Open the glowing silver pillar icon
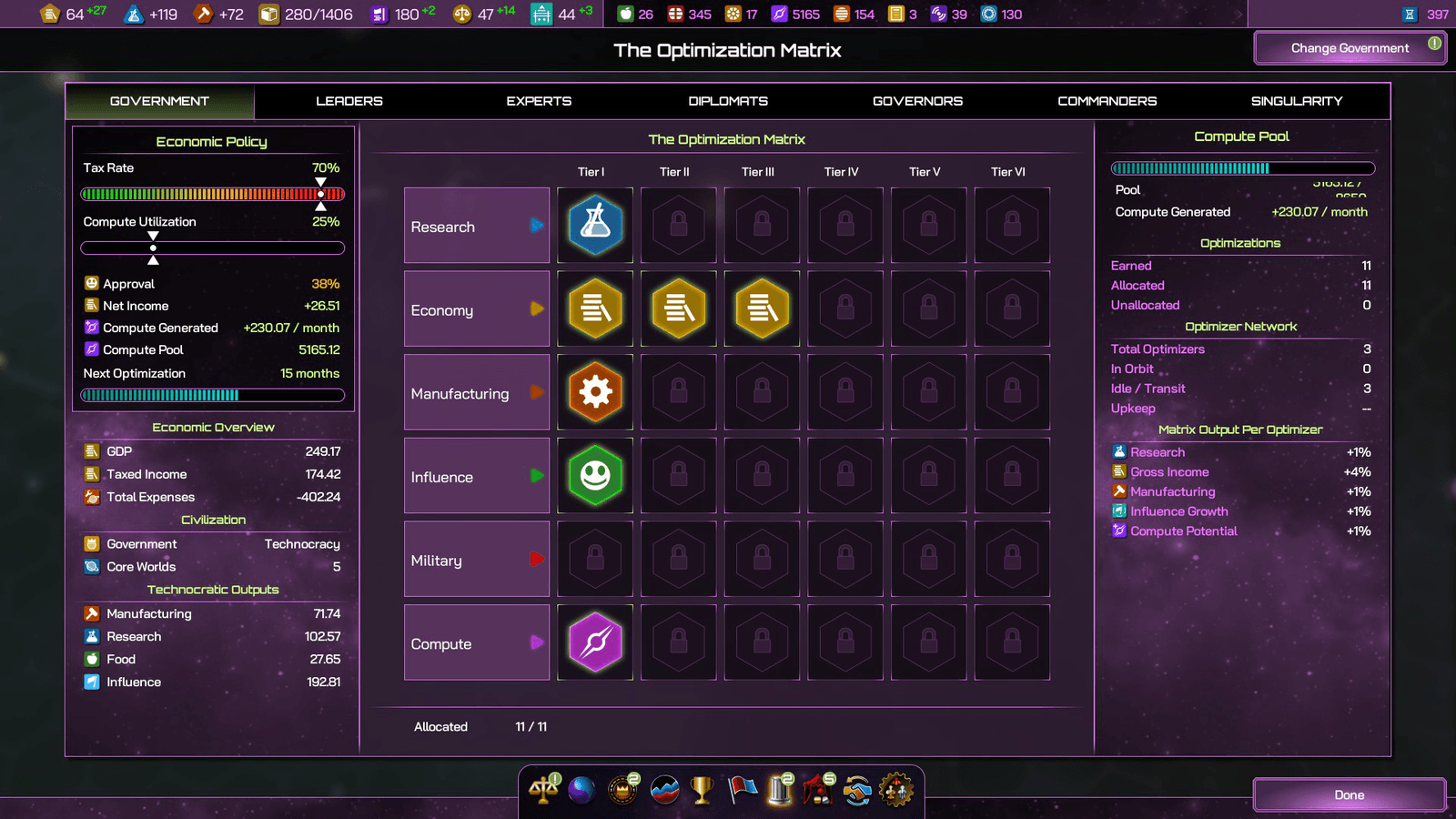1456x819 pixels. (781, 790)
